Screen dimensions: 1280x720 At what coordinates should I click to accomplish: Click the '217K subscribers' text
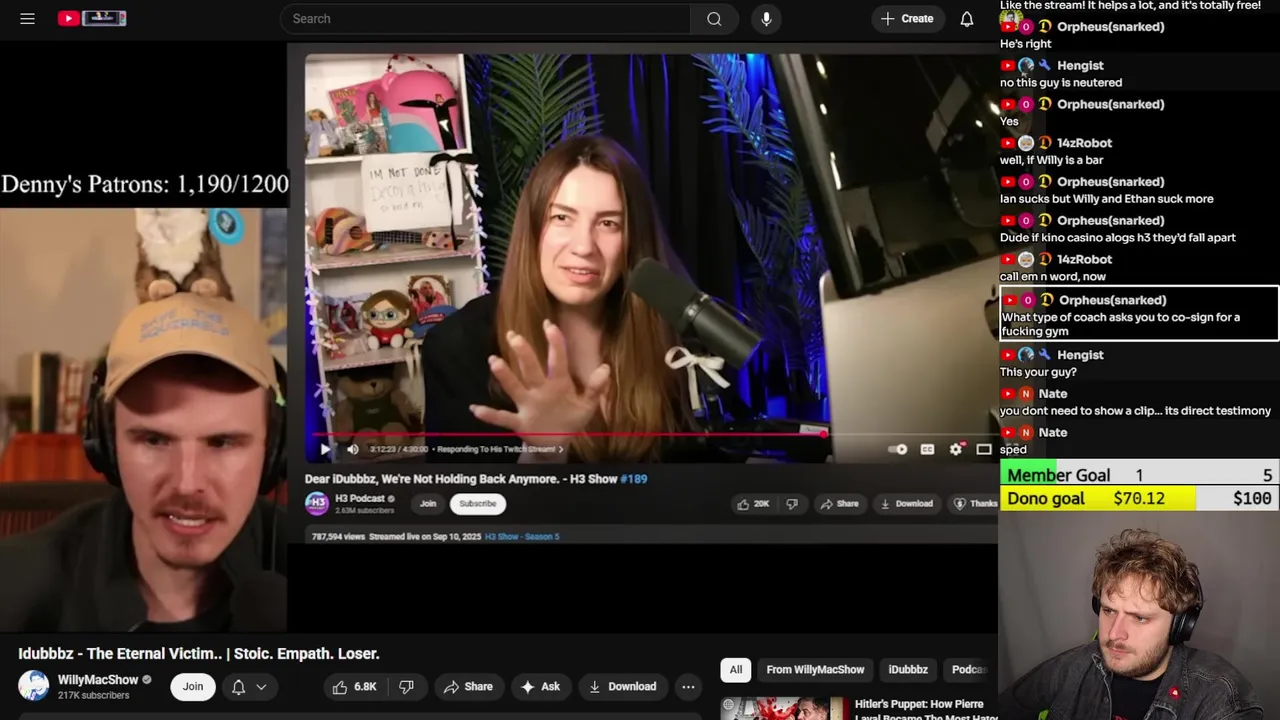click(x=93, y=695)
